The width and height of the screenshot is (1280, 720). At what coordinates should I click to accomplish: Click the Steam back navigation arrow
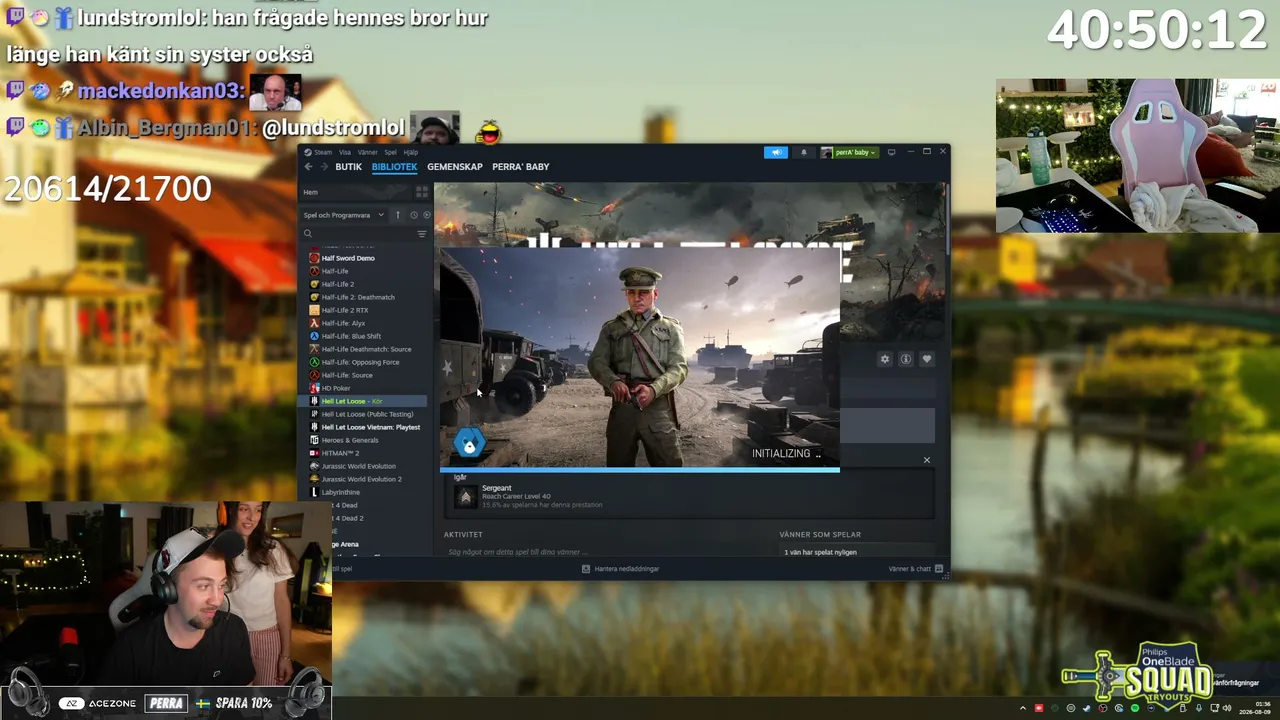point(308,167)
